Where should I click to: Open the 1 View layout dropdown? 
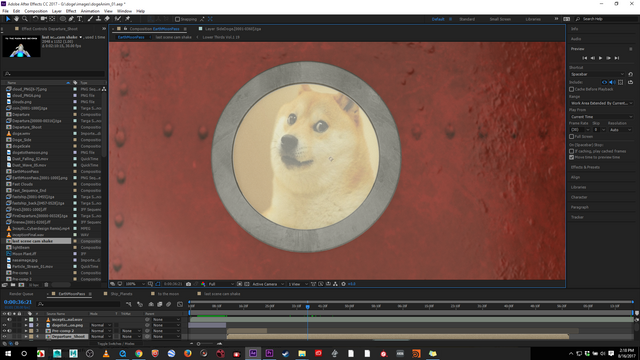pyautogui.click(x=298, y=284)
